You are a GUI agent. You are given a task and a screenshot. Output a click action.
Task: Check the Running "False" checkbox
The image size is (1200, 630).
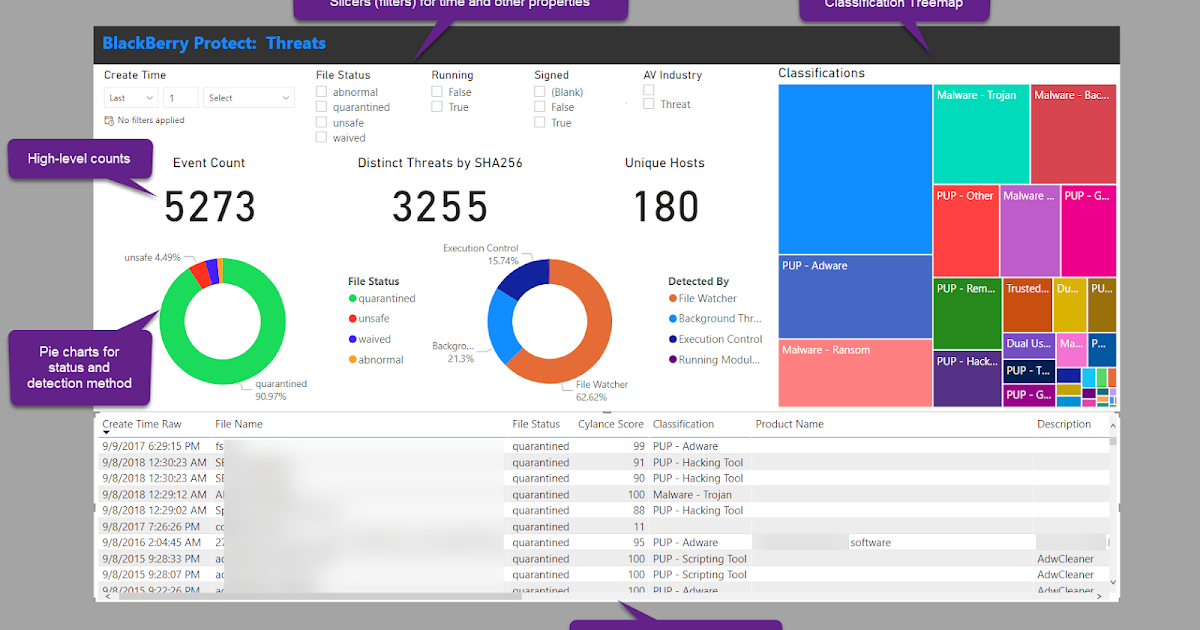pyautogui.click(x=437, y=91)
